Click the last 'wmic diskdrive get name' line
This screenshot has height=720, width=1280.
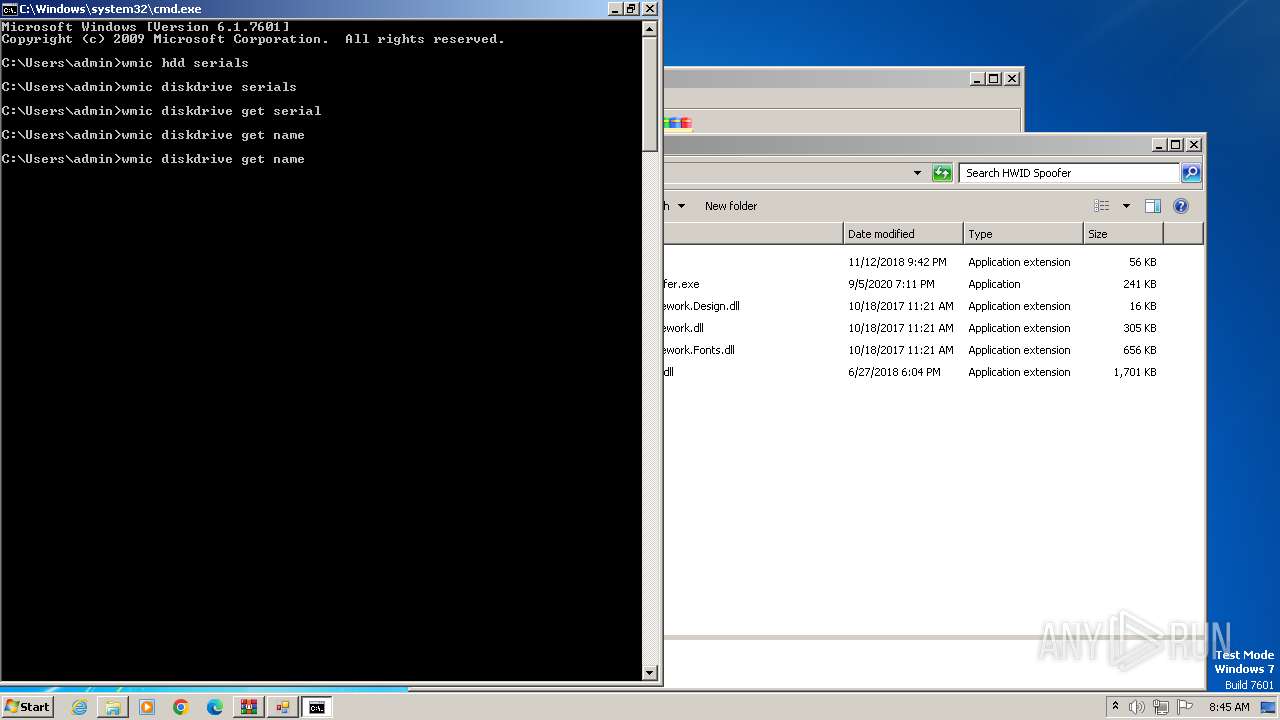tap(153, 159)
